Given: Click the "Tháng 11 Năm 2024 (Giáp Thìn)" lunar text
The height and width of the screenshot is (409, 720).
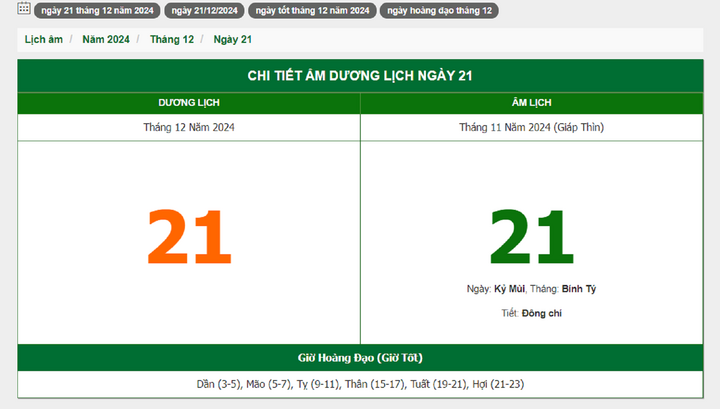Looking at the screenshot, I should coord(531,127).
